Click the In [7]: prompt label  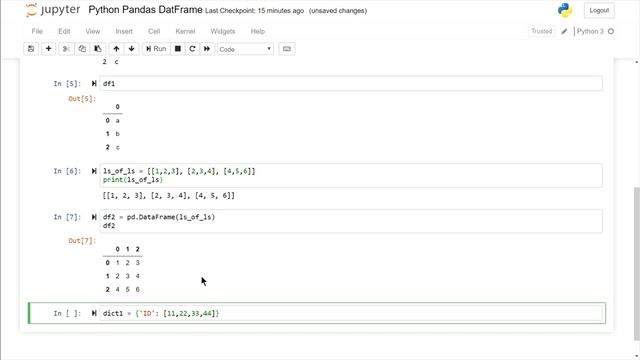click(67, 217)
